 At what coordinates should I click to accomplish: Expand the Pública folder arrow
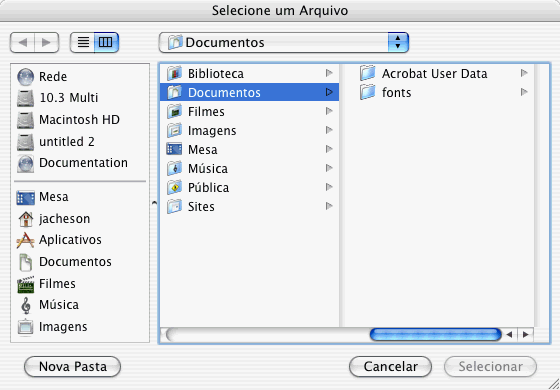click(x=329, y=187)
